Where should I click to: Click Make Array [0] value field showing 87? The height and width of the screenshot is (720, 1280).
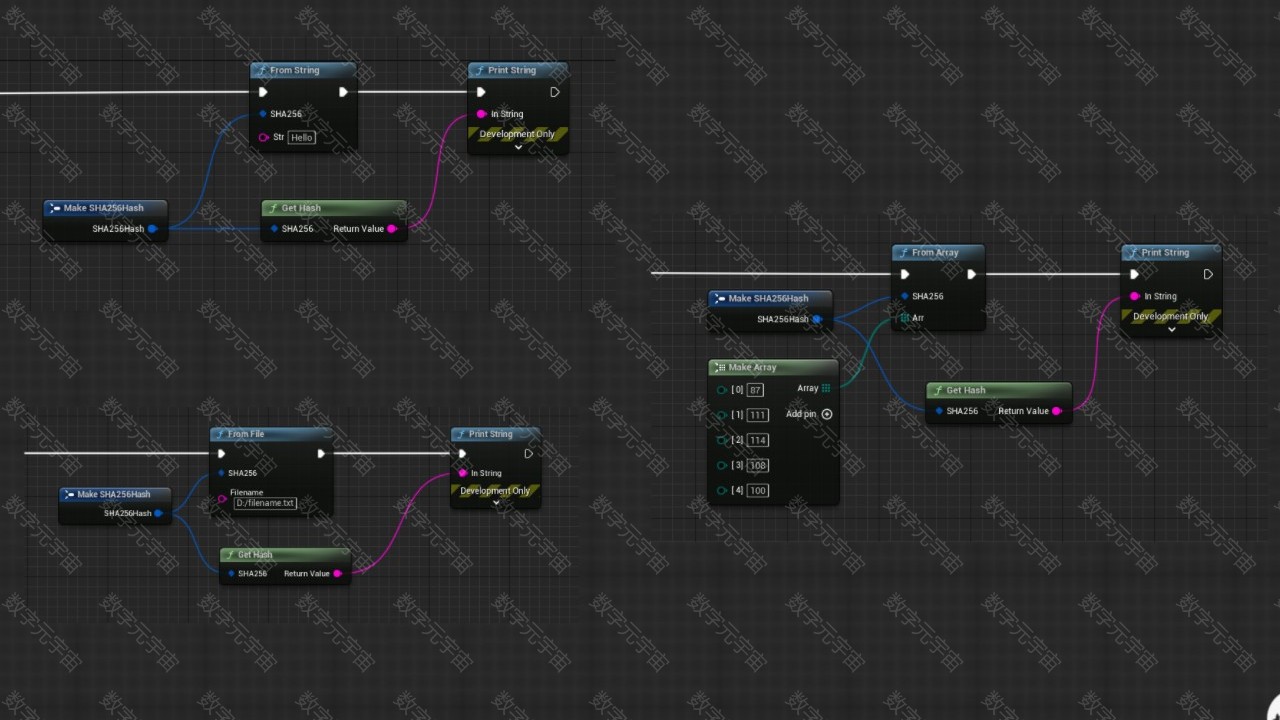click(755, 390)
